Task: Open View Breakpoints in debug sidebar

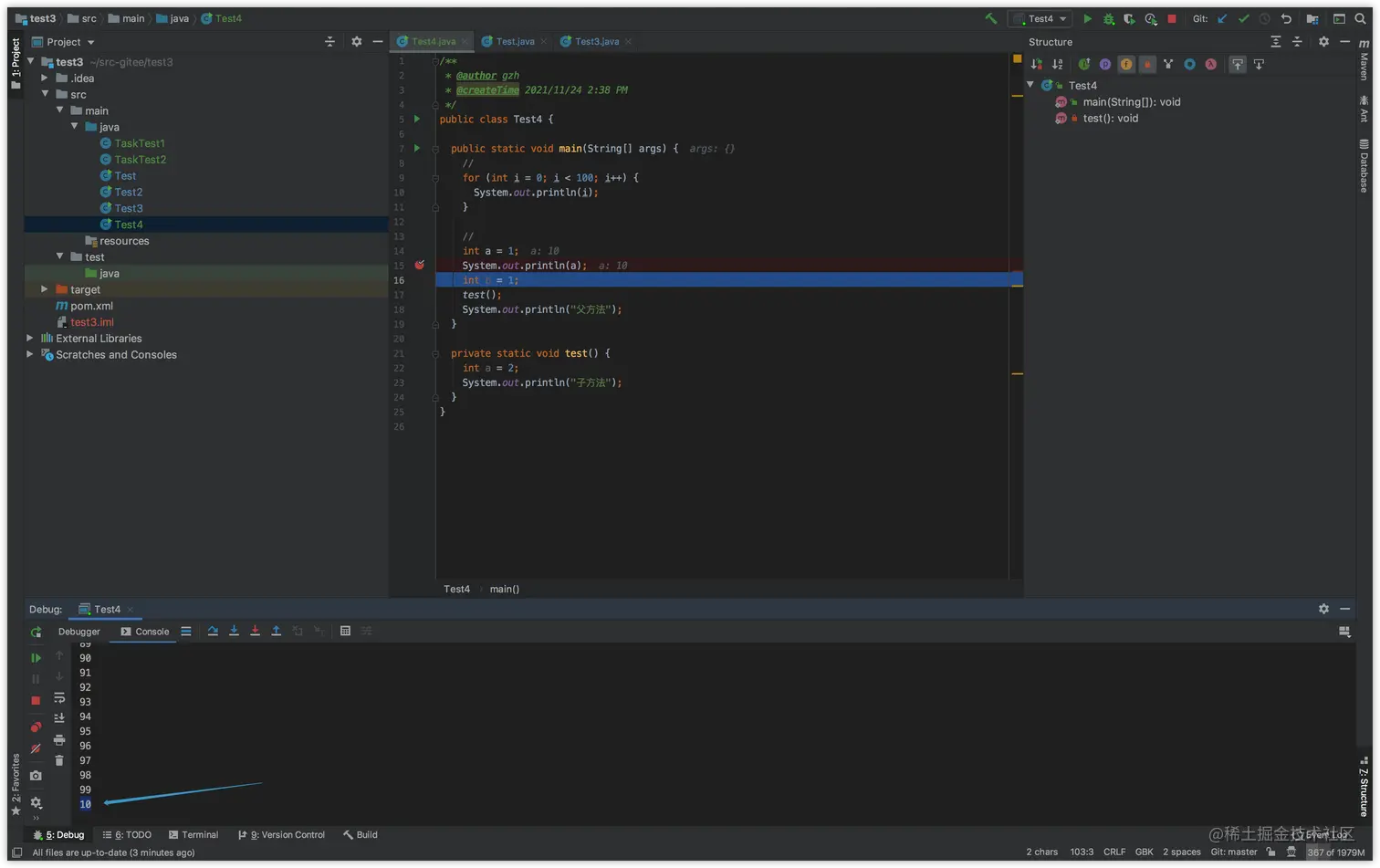Action: (36, 727)
